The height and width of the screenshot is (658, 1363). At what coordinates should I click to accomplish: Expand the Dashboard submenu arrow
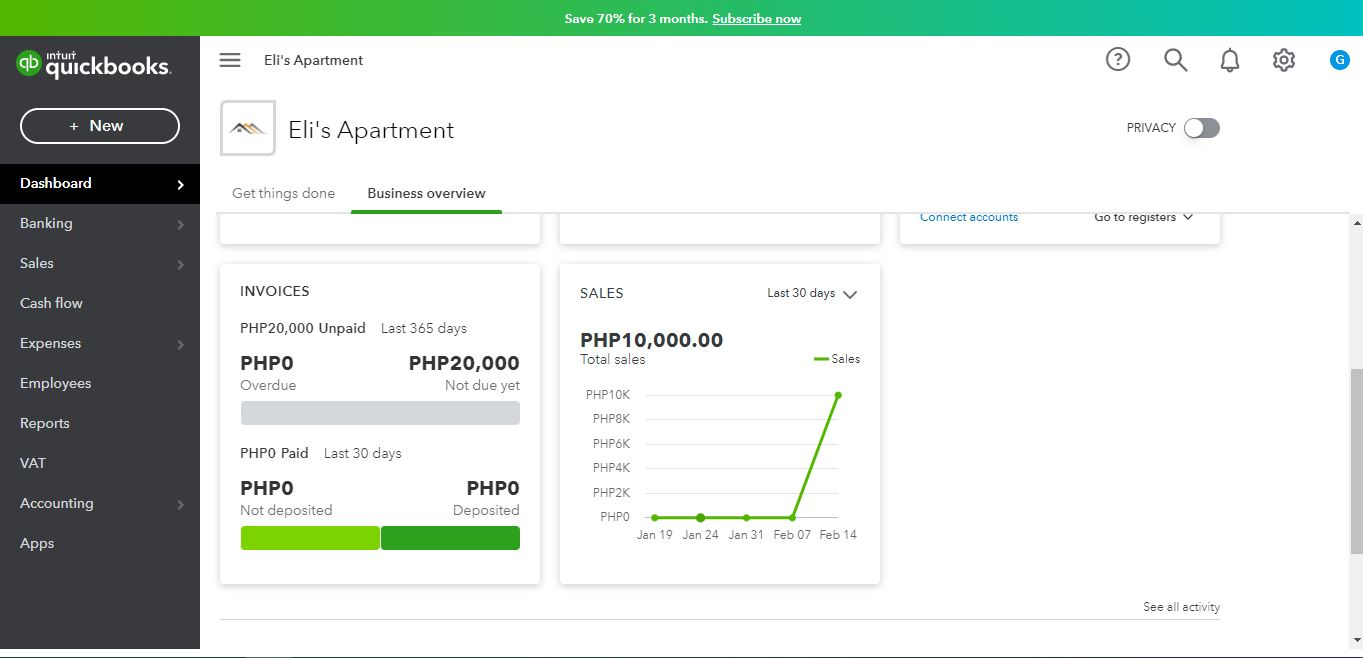tap(180, 184)
